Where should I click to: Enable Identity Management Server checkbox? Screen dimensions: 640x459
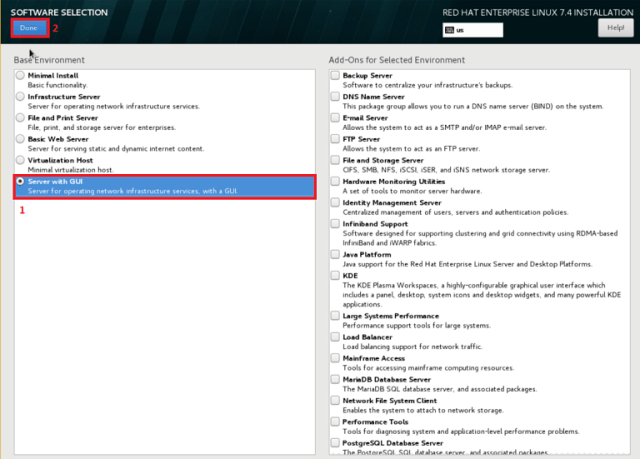(335, 203)
